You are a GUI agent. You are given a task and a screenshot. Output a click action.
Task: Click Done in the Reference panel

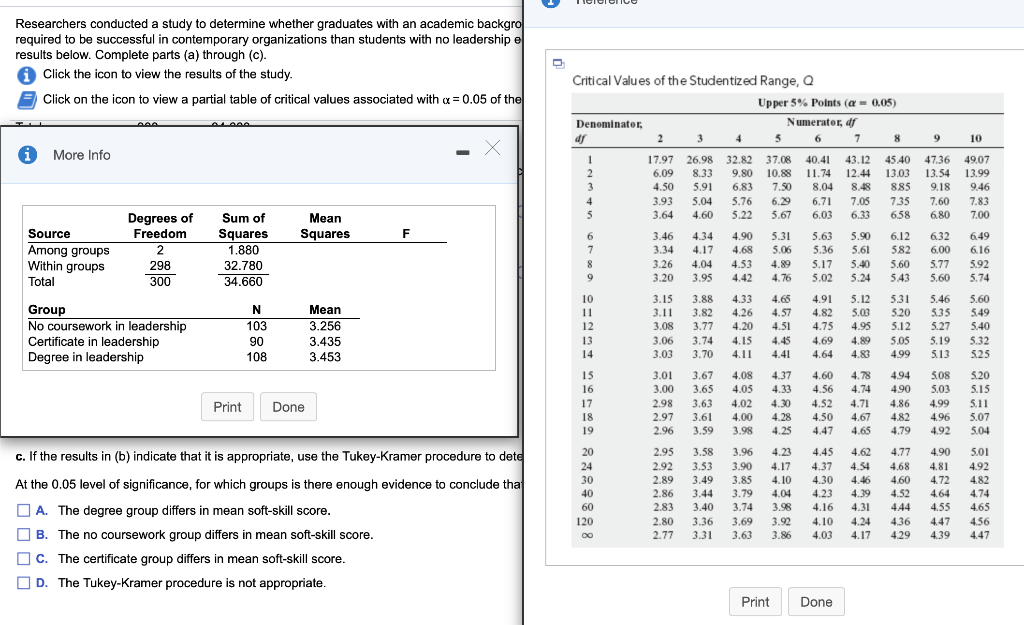coord(816,601)
